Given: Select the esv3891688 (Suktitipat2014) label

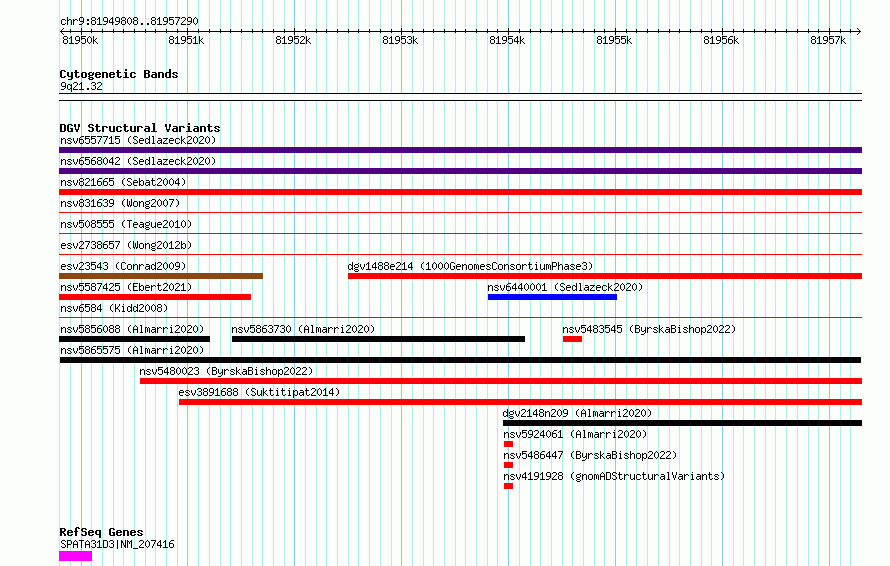Looking at the screenshot, I should 259,392.
